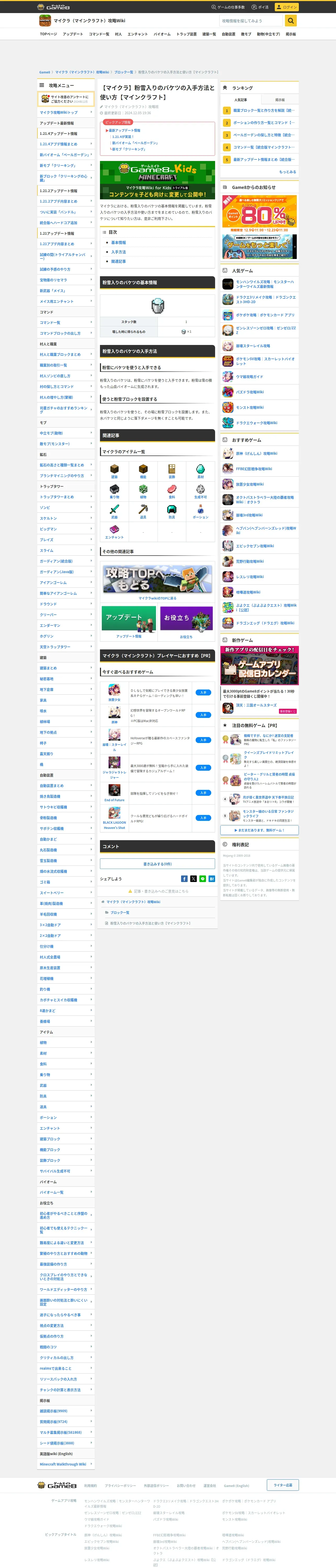The width and height of the screenshot is (336, 1568).
Task: Open 記事・書き込みへのご意見はこちら link
Action: point(161,891)
